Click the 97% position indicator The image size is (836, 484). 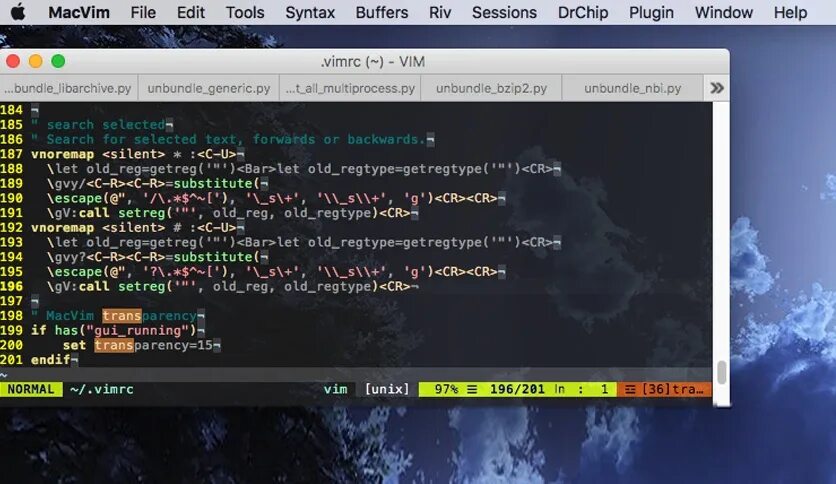[446, 389]
